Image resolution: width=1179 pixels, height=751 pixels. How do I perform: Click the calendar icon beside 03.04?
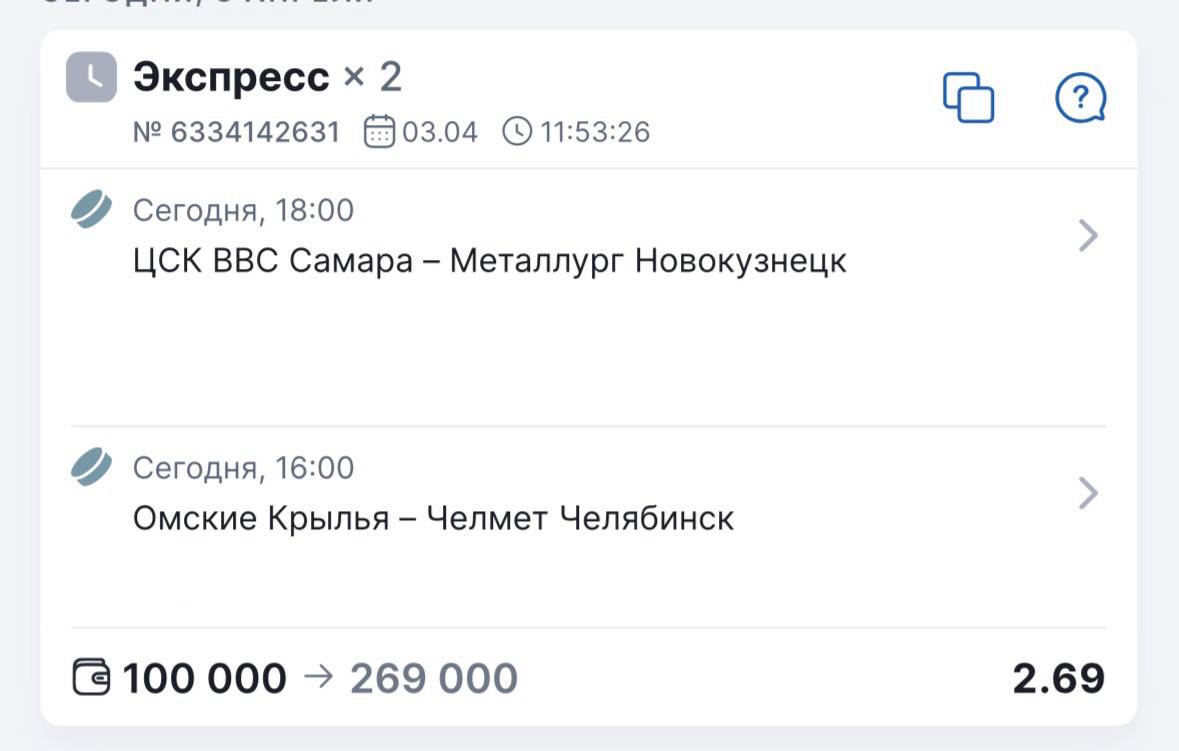[379, 131]
